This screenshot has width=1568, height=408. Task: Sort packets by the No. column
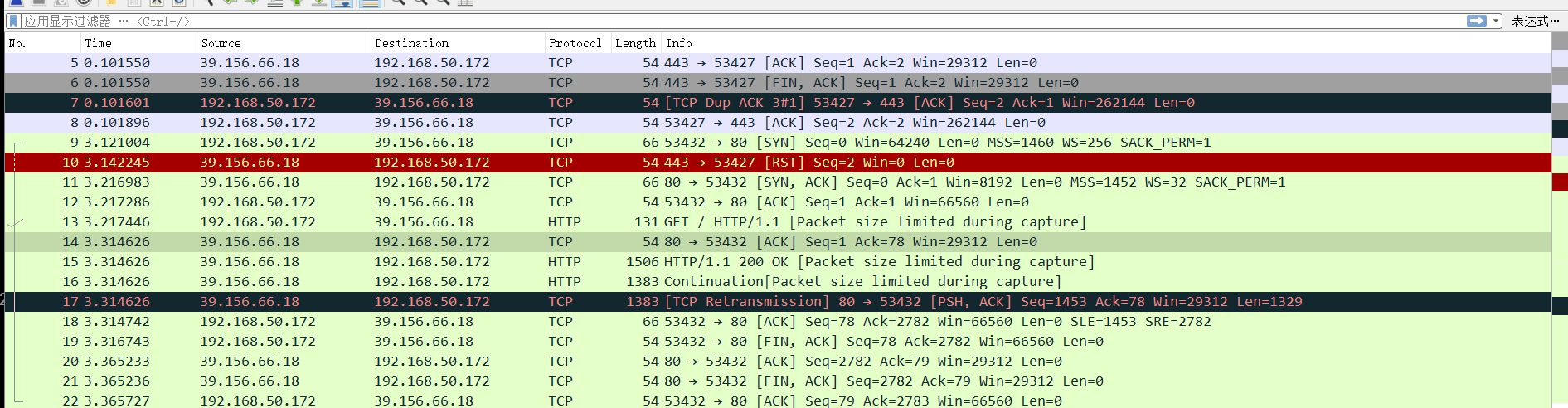pyautogui.click(x=41, y=43)
